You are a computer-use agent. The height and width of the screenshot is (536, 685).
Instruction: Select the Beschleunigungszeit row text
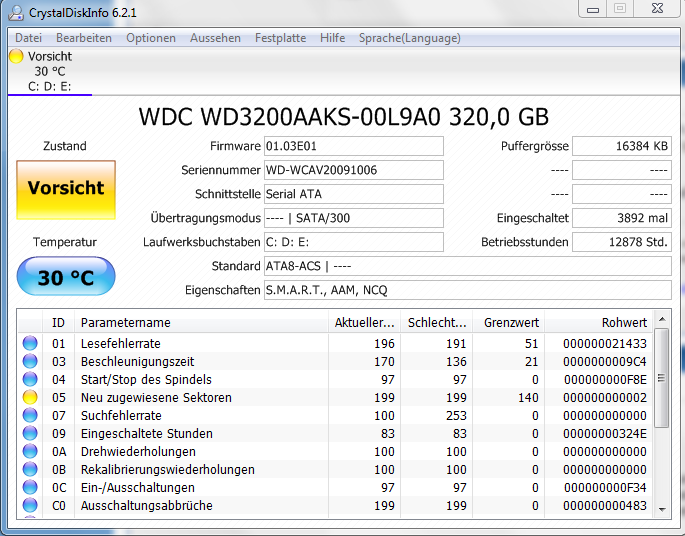[138, 361]
